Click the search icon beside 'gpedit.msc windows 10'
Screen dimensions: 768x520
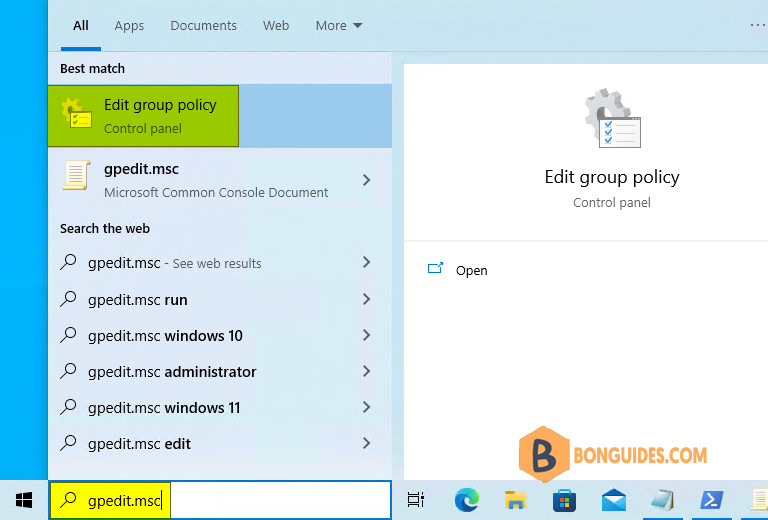[69, 335]
